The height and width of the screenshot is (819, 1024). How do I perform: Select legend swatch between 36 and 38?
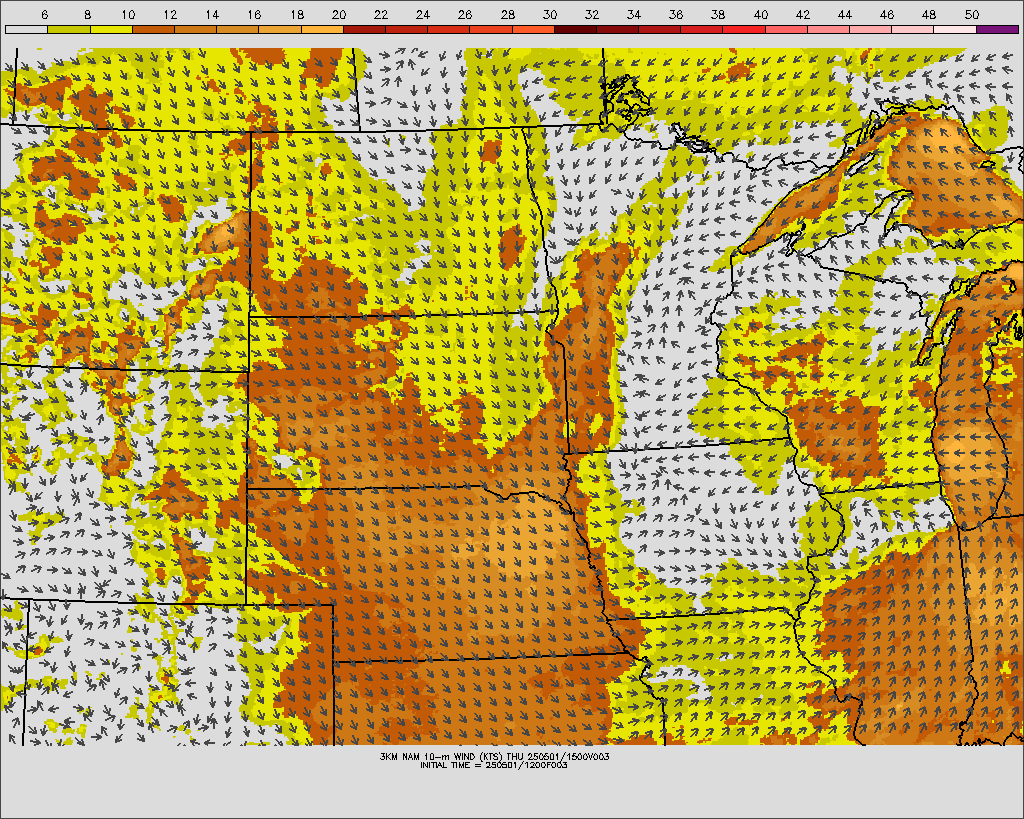tap(702, 29)
